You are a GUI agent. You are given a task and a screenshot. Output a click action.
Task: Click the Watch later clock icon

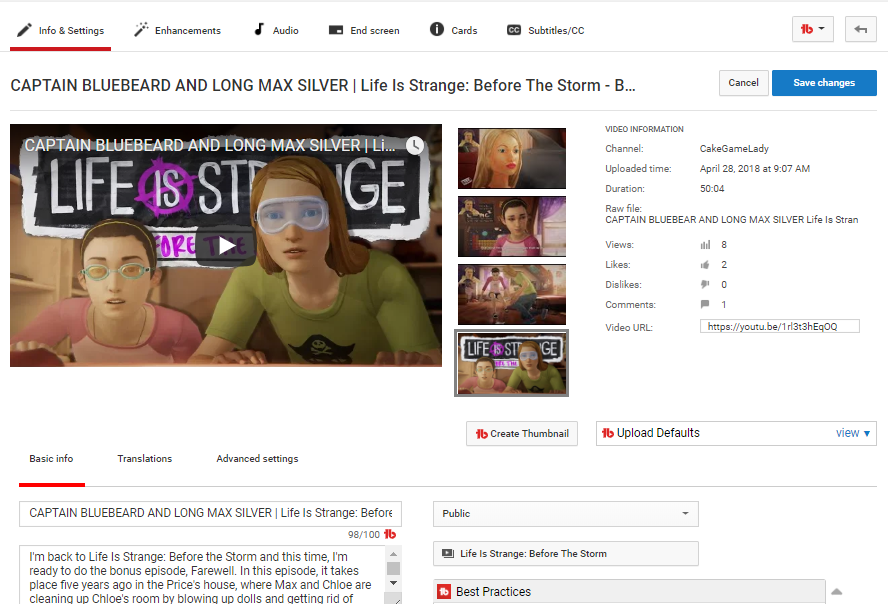(x=415, y=145)
